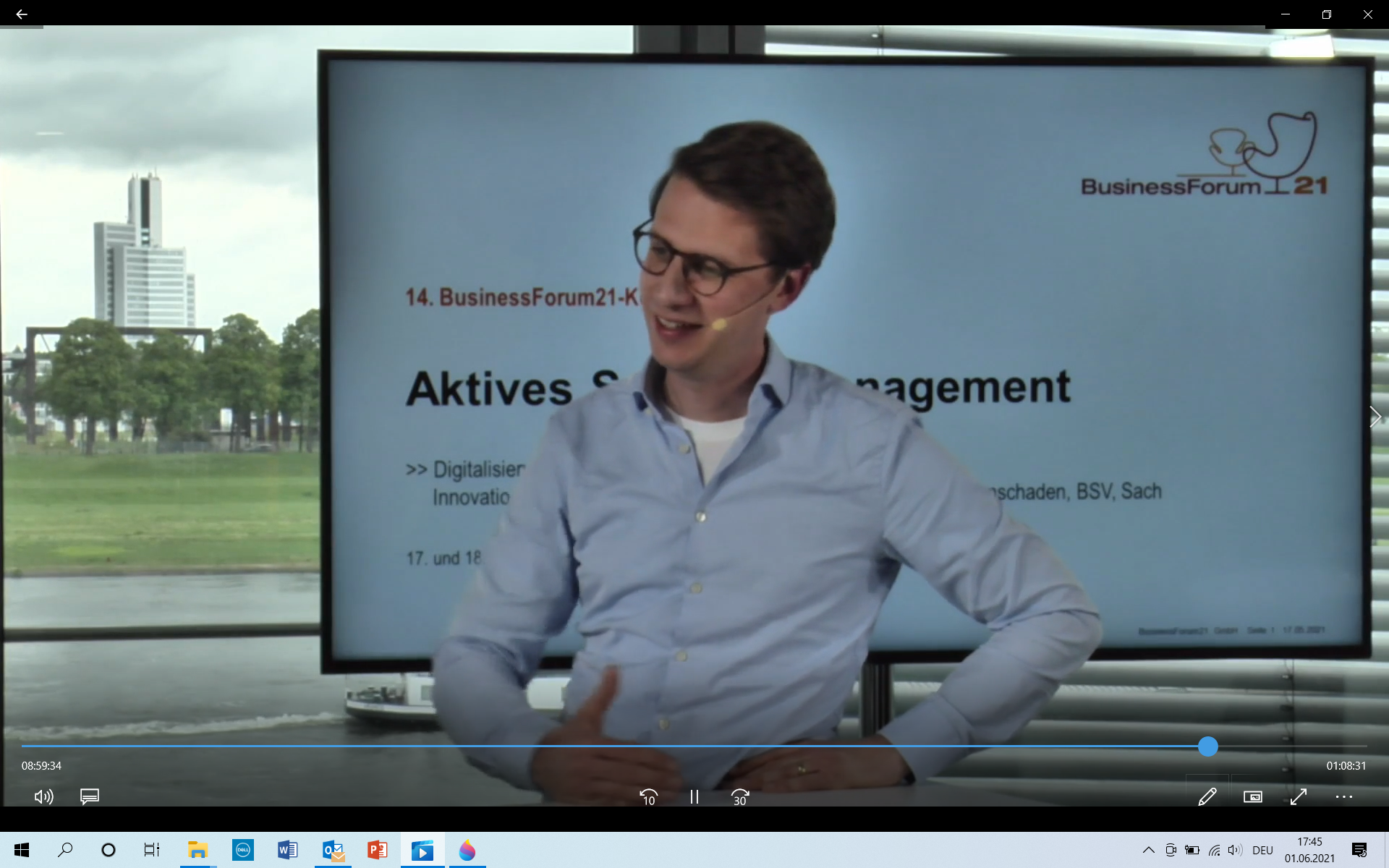Launch Word from the taskbar
This screenshot has width=1389, height=868.
287,850
